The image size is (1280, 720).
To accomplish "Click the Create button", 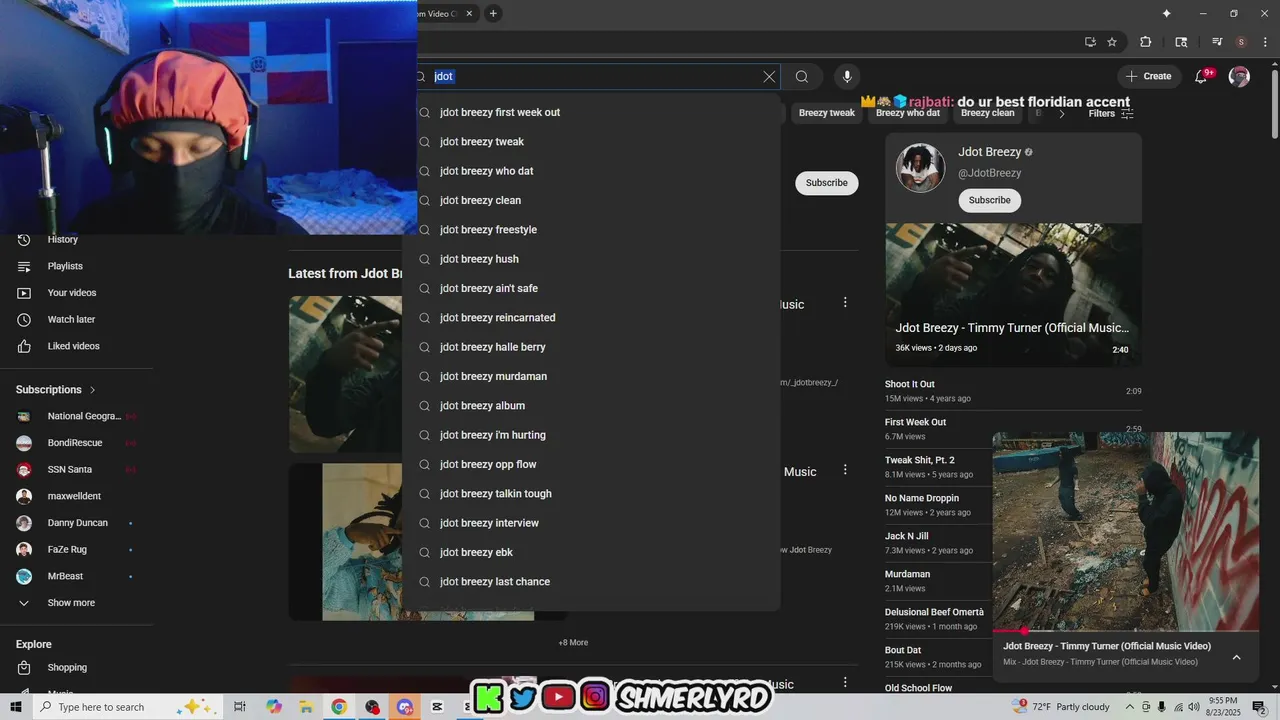I will coord(1148,76).
